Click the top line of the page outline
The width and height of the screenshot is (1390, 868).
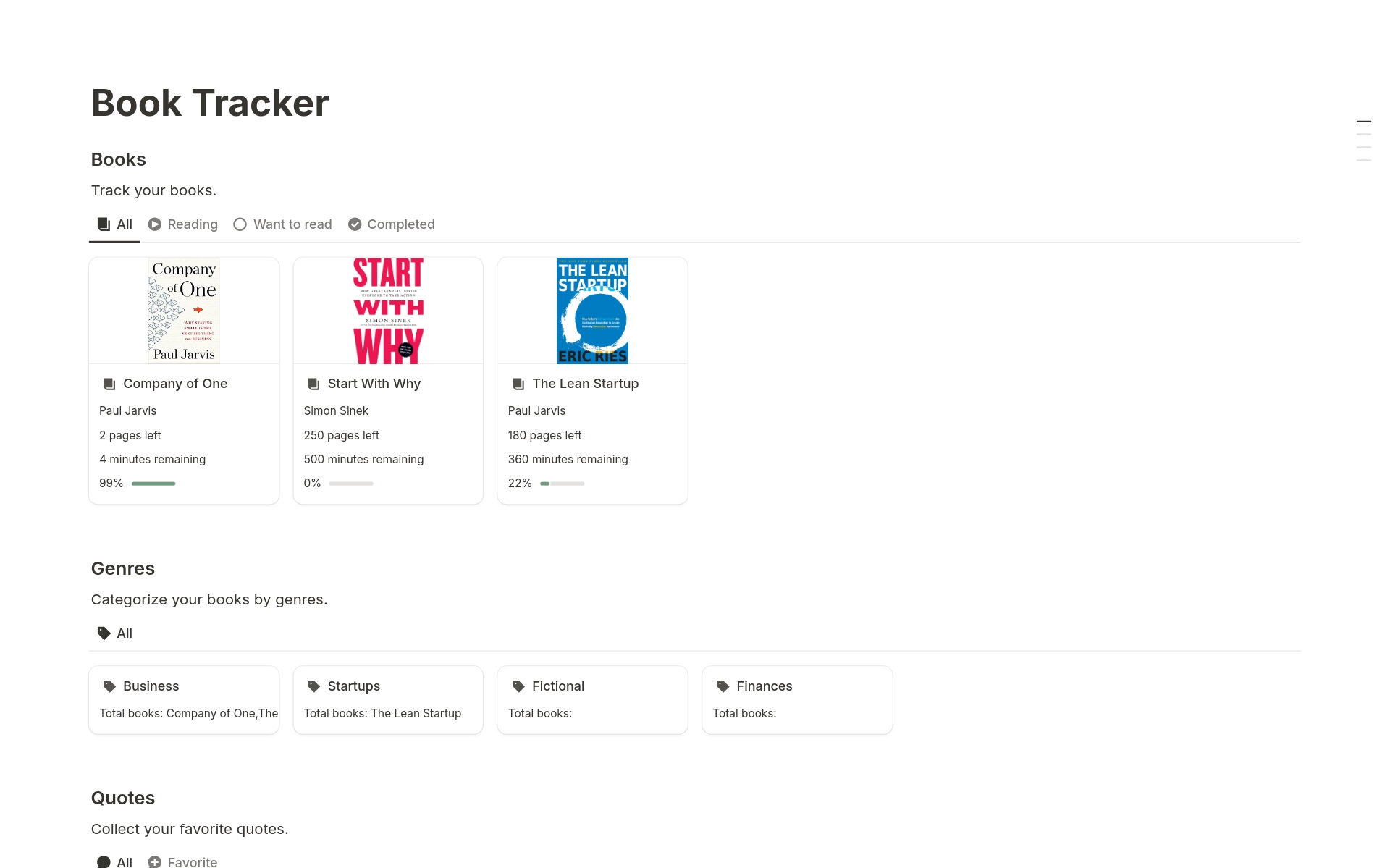pyautogui.click(x=1364, y=122)
